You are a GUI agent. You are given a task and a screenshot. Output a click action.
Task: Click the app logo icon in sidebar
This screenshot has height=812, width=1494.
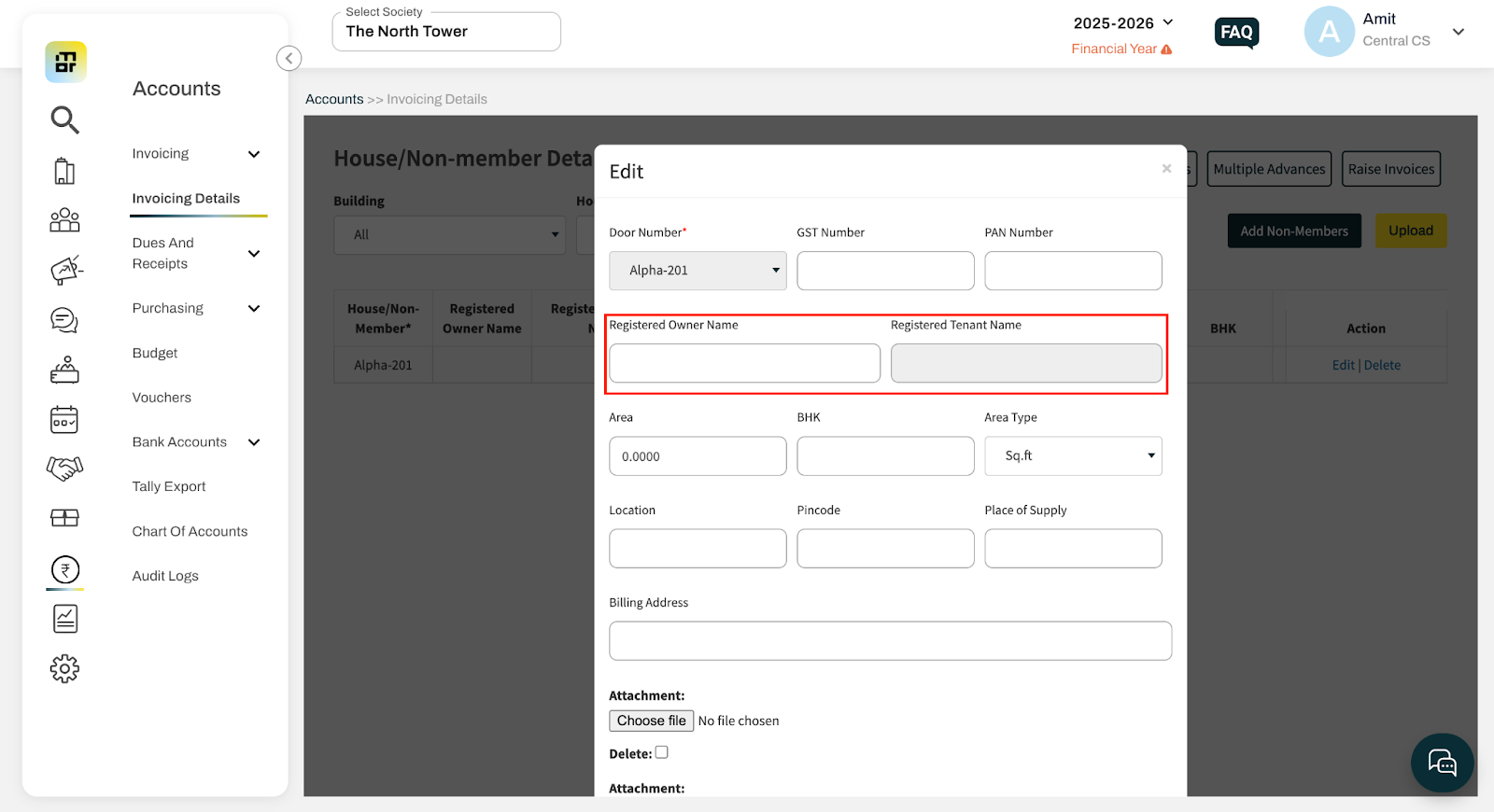(65, 63)
